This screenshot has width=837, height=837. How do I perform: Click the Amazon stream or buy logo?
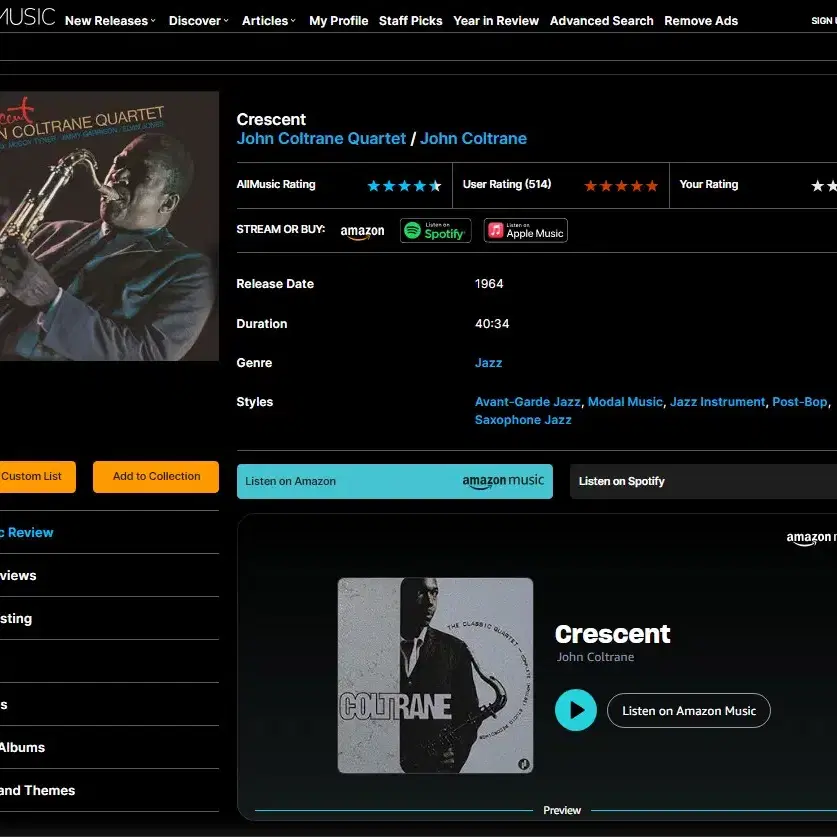pyautogui.click(x=362, y=231)
